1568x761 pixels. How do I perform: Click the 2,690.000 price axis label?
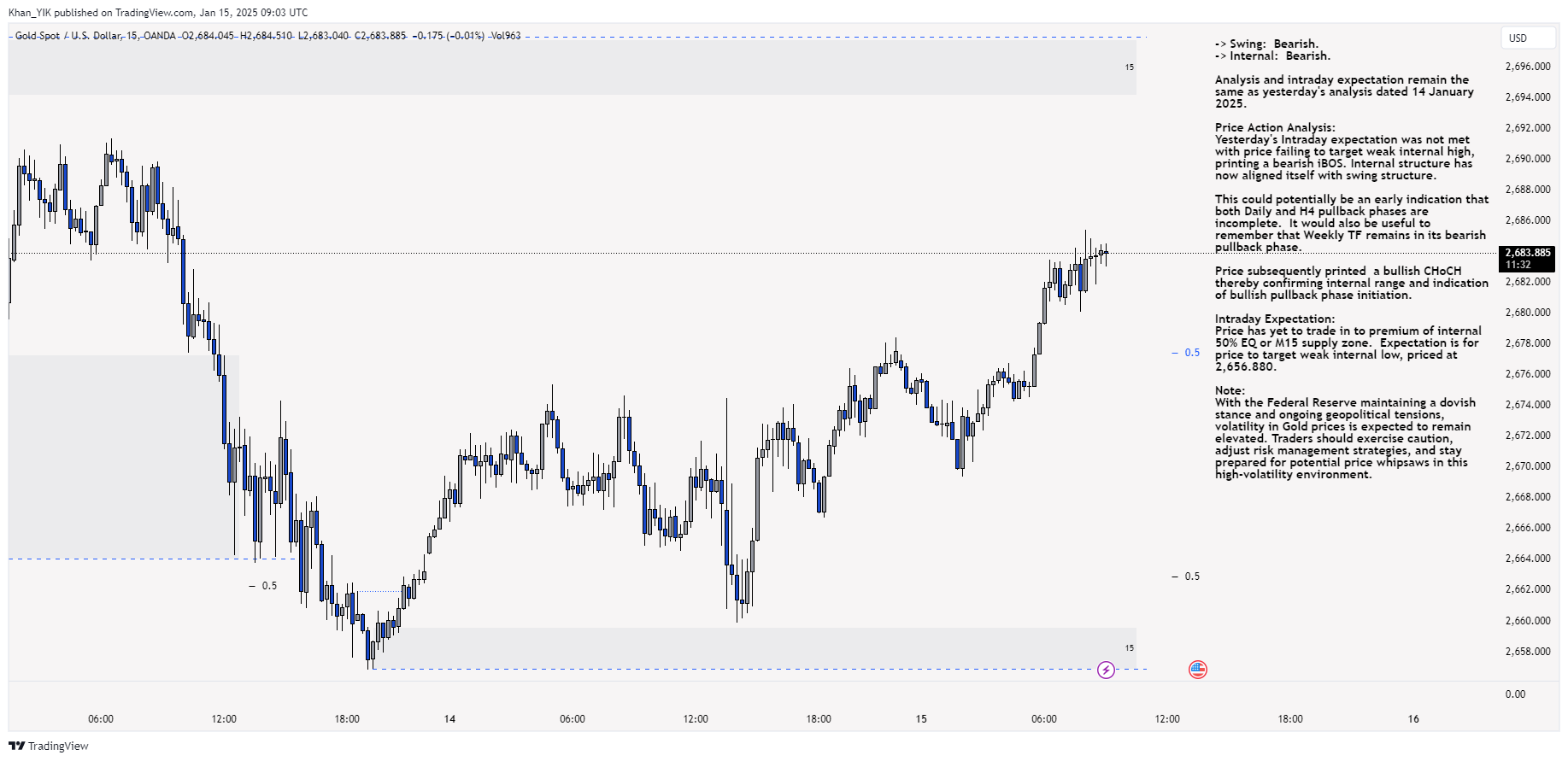tap(1528, 159)
